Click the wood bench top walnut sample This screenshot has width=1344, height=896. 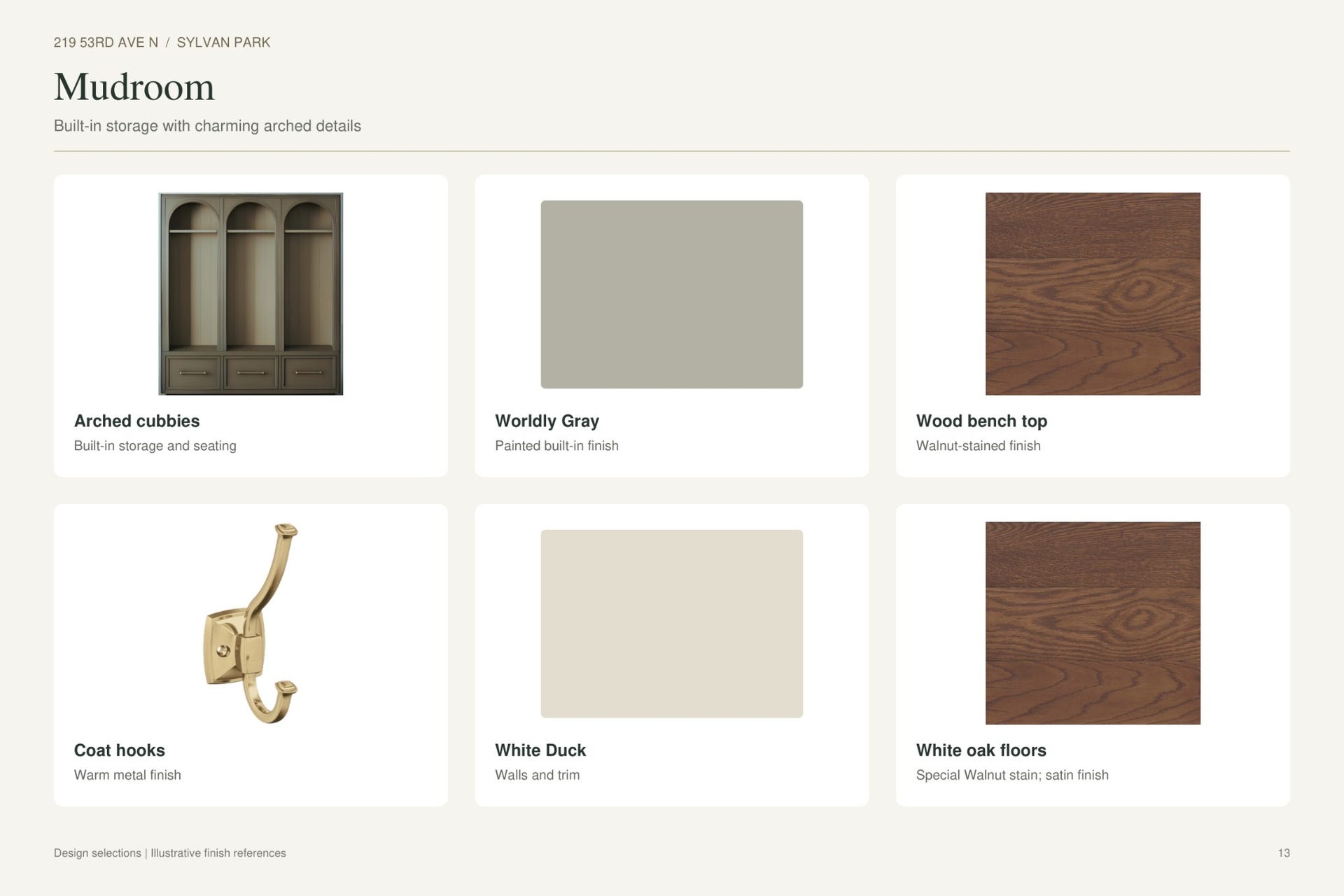tap(1093, 294)
